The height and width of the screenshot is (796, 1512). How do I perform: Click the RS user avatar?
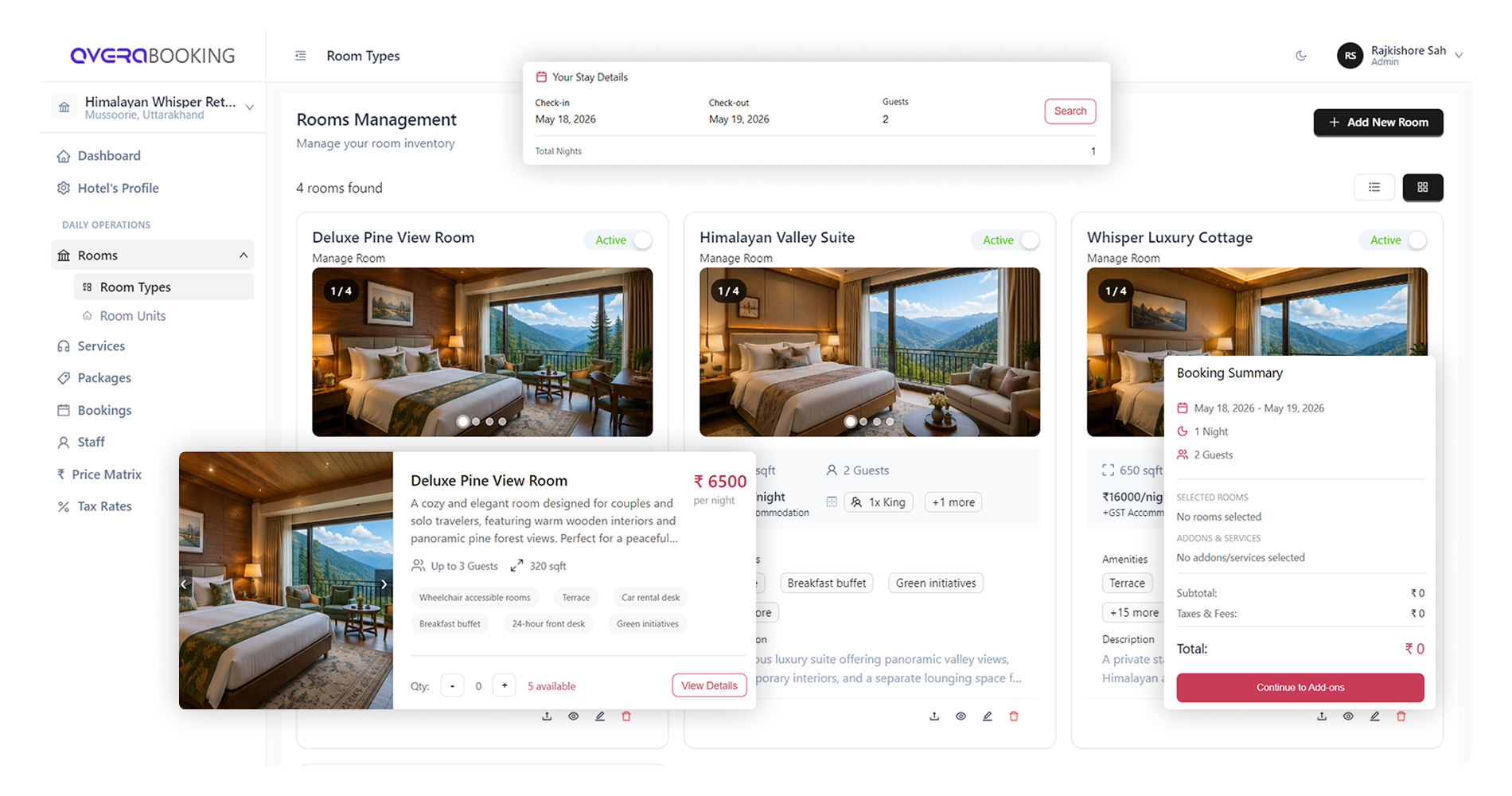1350,56
